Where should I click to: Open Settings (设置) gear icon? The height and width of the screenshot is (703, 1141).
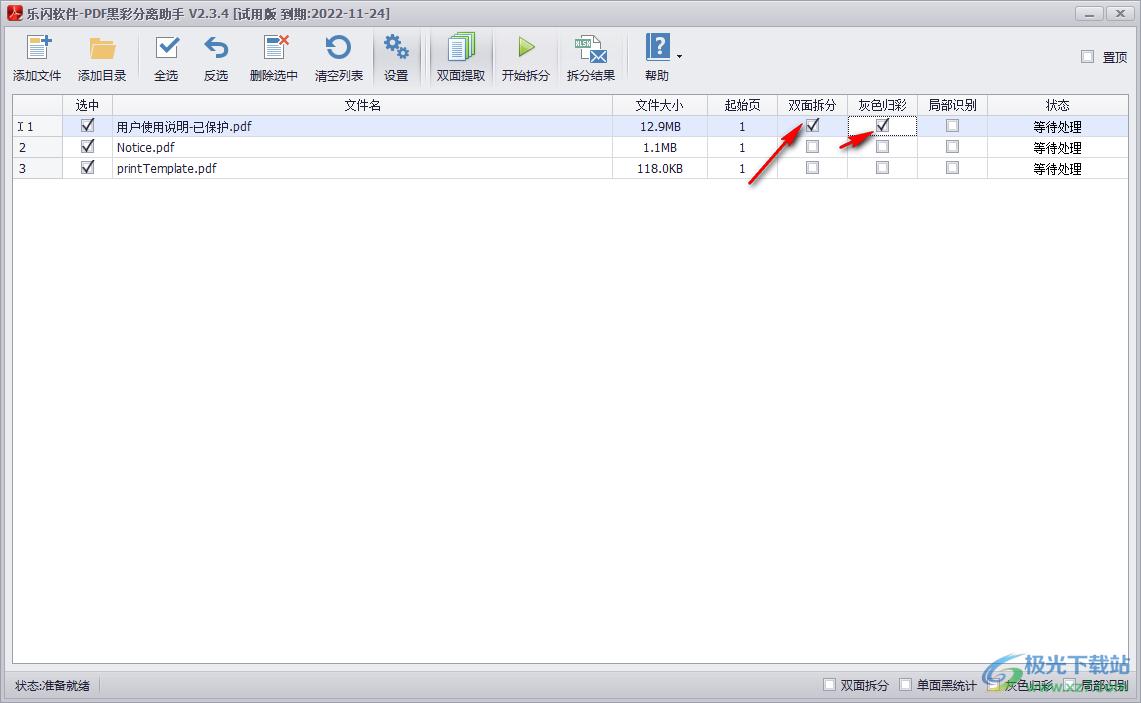point(396,49)
